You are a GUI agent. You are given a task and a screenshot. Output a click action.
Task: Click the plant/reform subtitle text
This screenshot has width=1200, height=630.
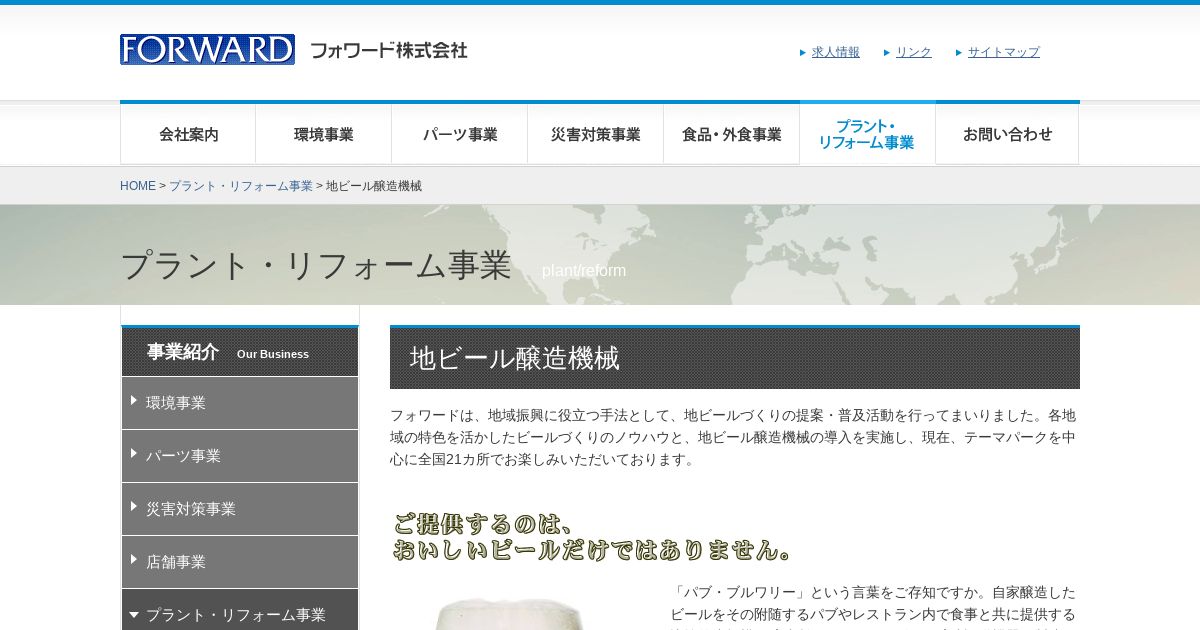[x=584, y=271]
